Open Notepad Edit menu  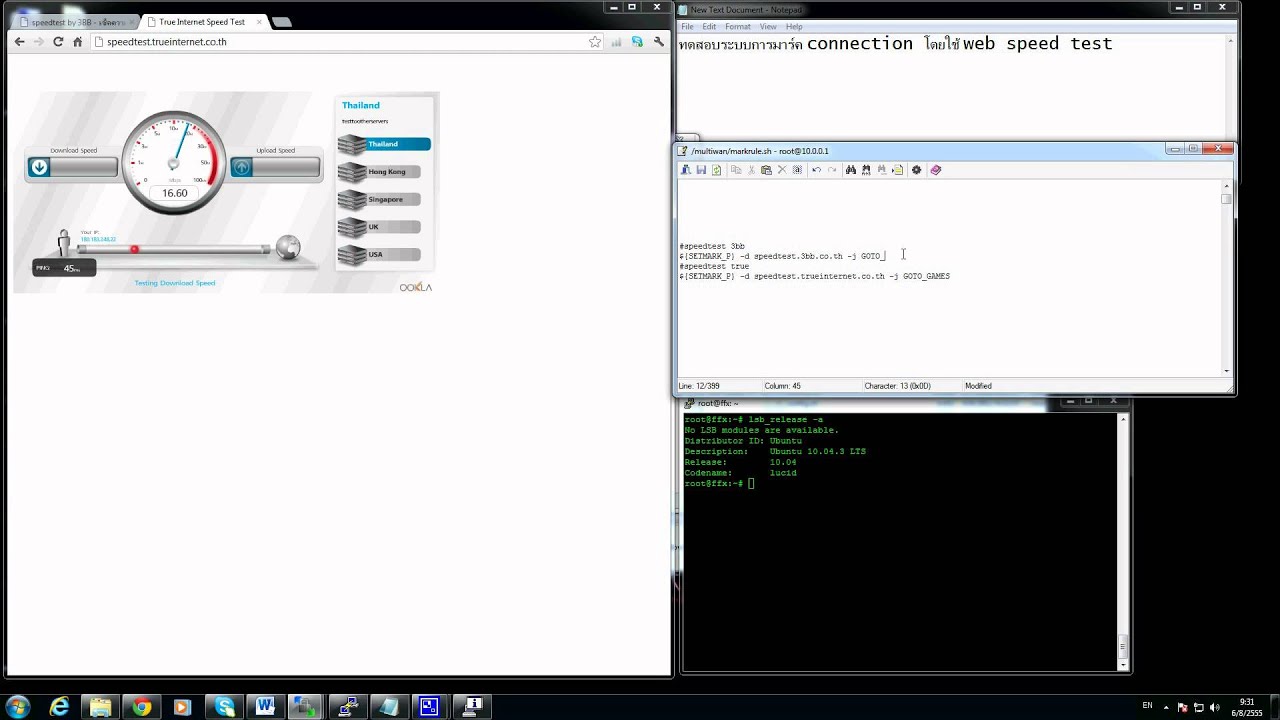pos(709,27)
